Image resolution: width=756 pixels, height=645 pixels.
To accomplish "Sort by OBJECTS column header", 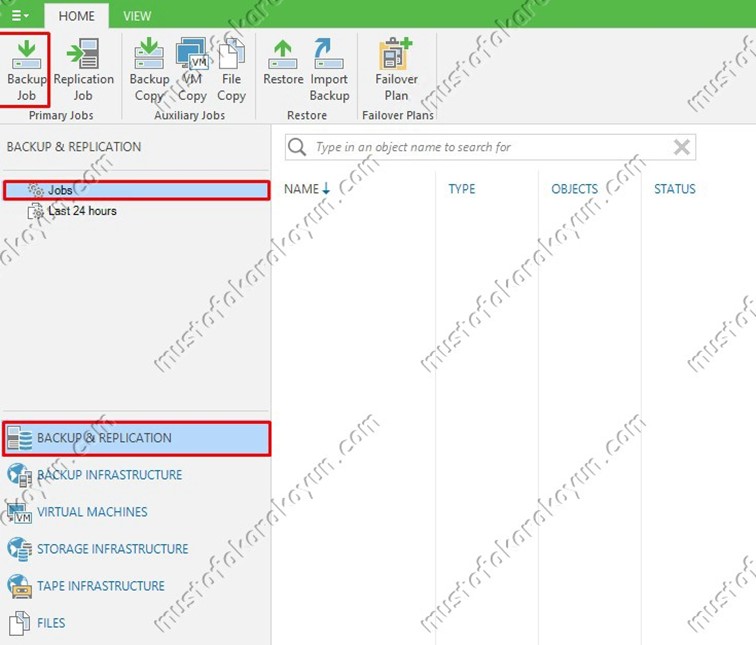I will click(575, 189).
